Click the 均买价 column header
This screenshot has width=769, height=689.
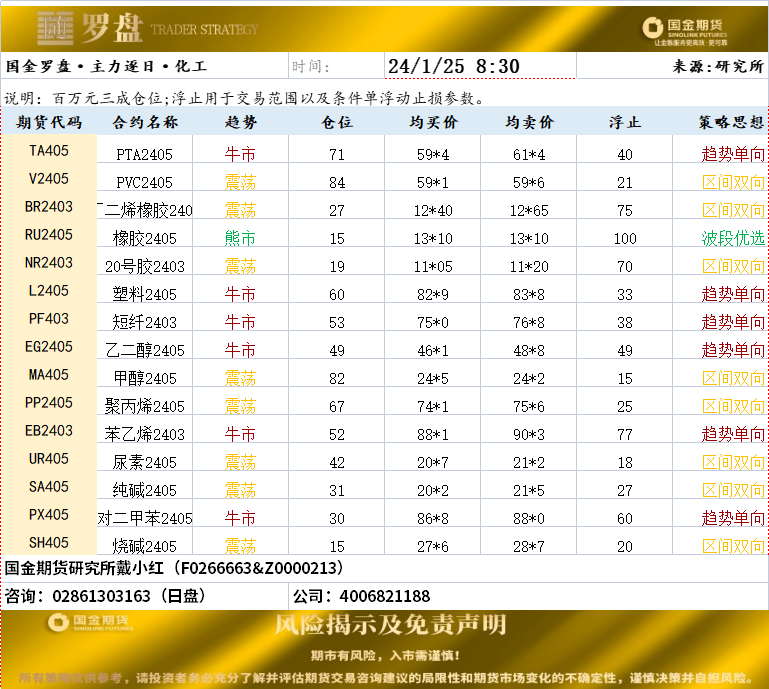point(433,122)
